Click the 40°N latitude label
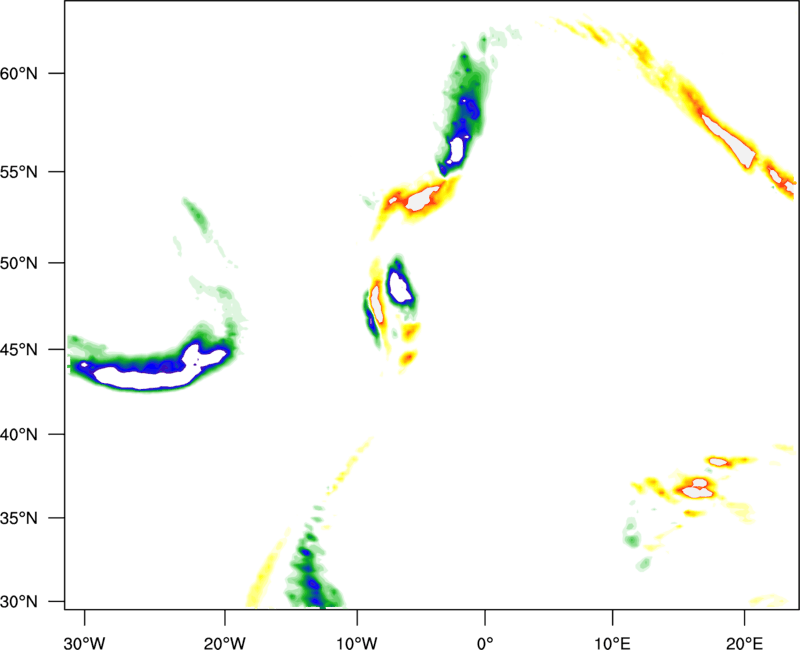This screenshot has height=650, width=800. [19, 435]
